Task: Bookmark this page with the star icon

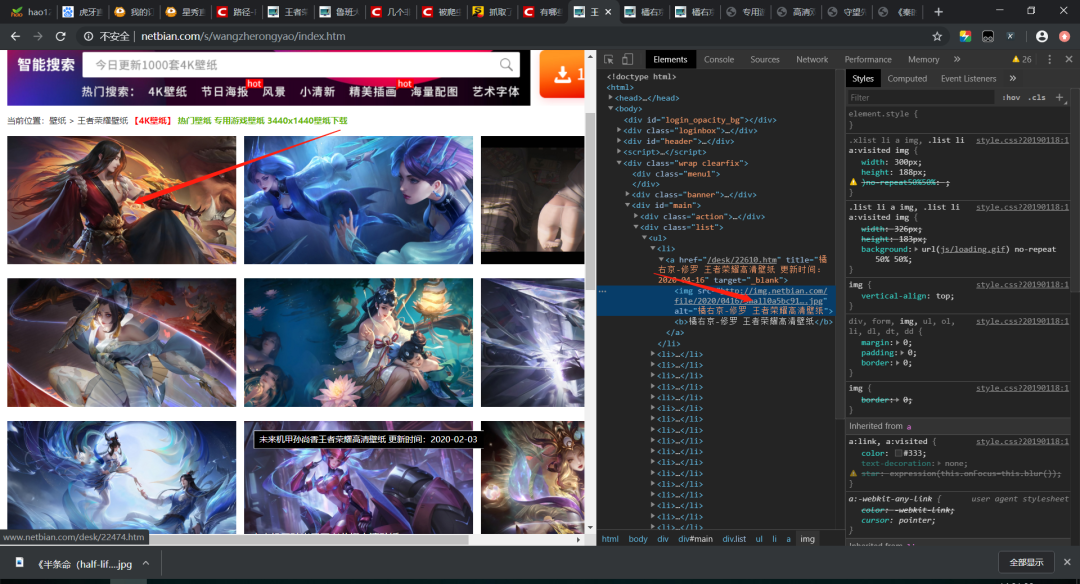Action: [x=937, y=36]
